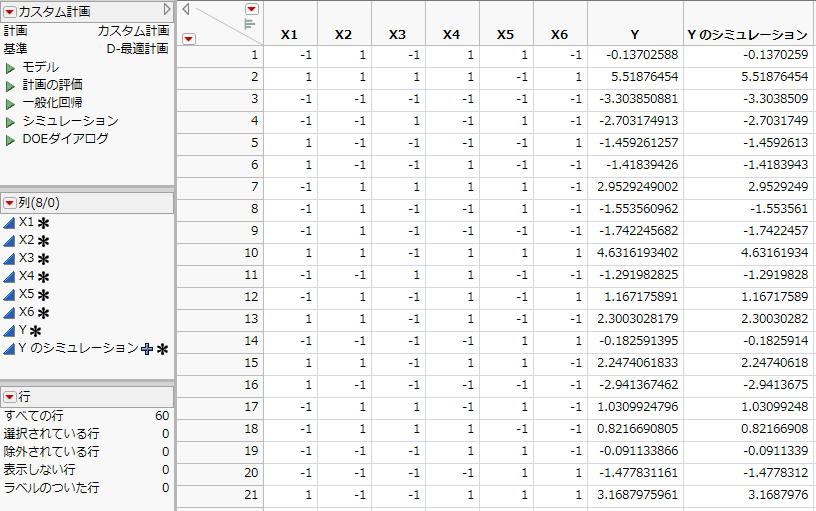The image size is (816, 511).
Task: Click the asterisk property icon next to X6
Action: tap(44, 313)
